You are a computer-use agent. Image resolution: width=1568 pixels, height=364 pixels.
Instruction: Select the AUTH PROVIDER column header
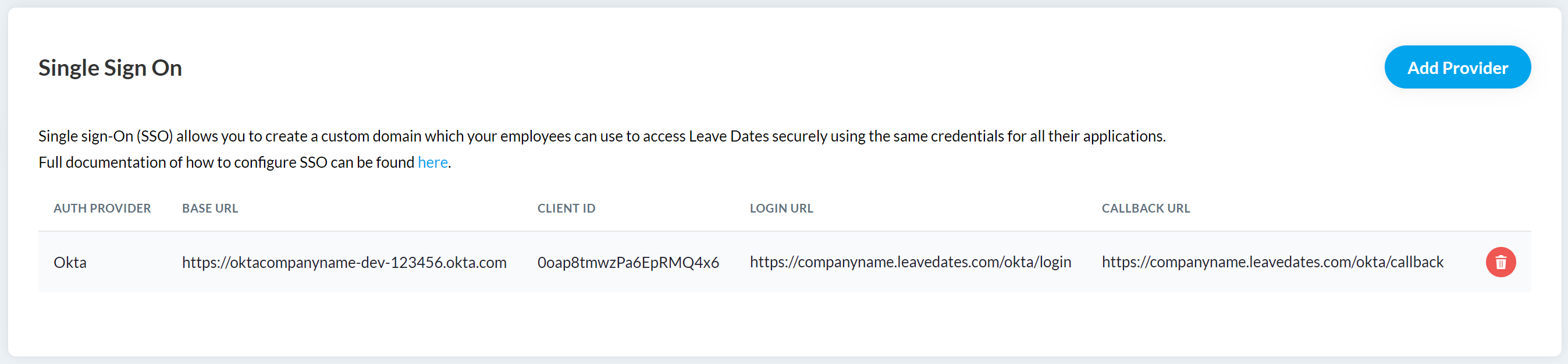[x=102, y=208]
